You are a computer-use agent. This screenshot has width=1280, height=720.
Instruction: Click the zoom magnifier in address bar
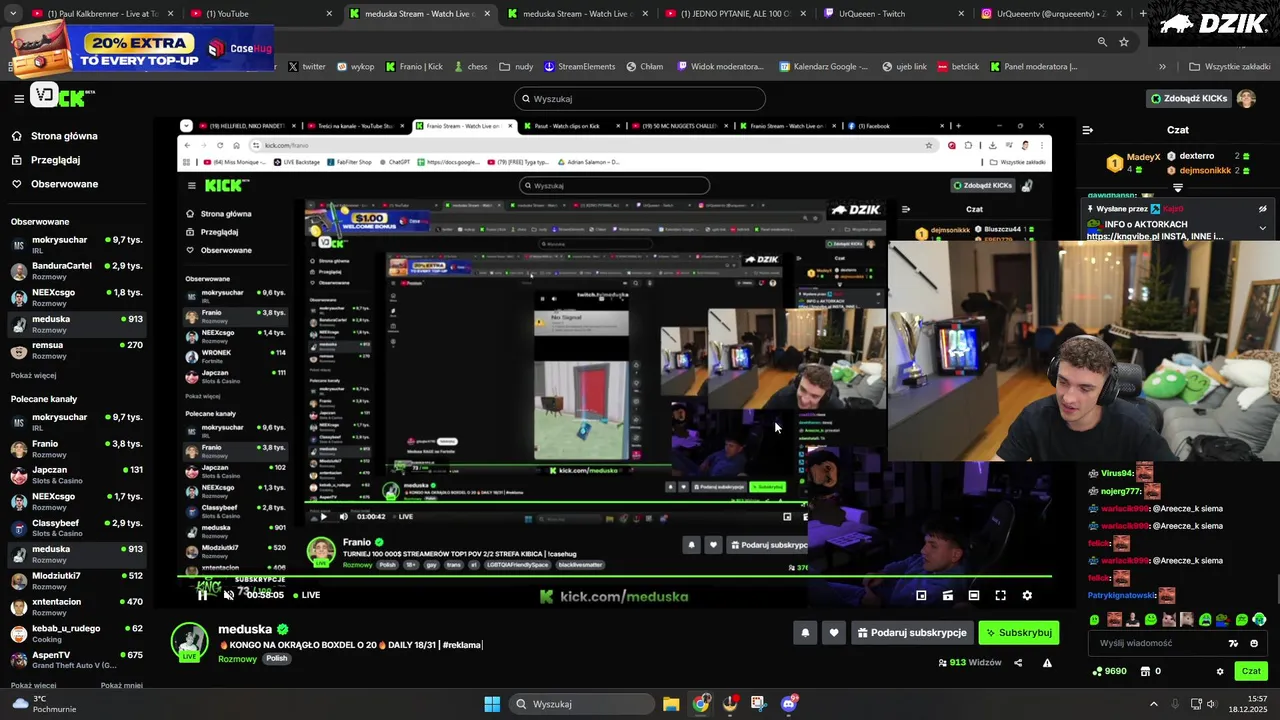[1102, 42]
